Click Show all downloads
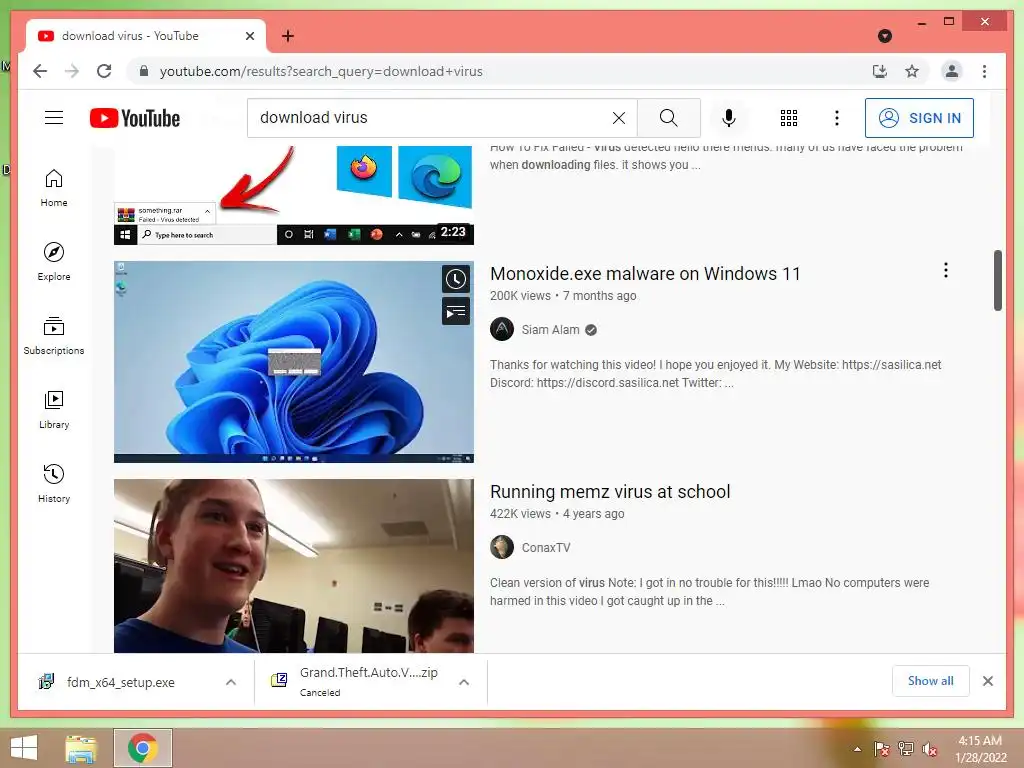1024x768 pixels. click(931, 681)
